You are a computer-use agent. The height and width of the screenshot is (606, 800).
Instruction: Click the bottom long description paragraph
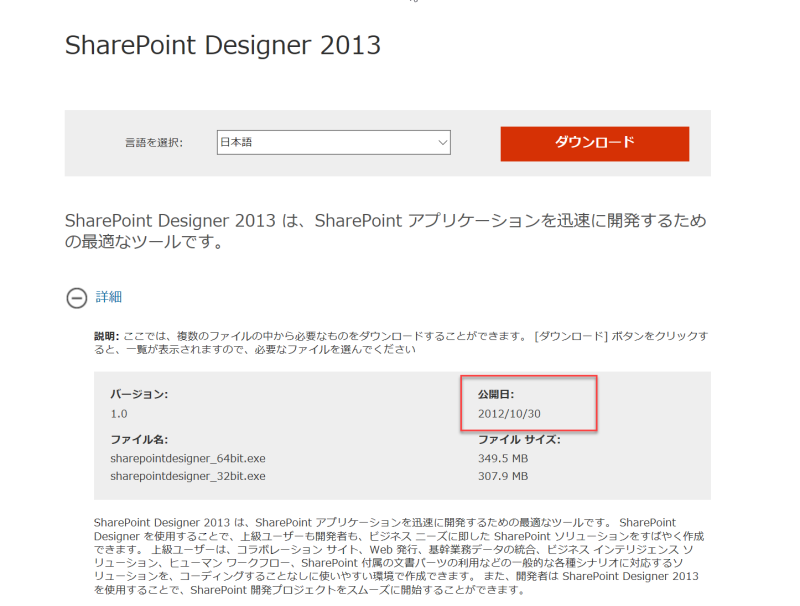tap(399, 556)
